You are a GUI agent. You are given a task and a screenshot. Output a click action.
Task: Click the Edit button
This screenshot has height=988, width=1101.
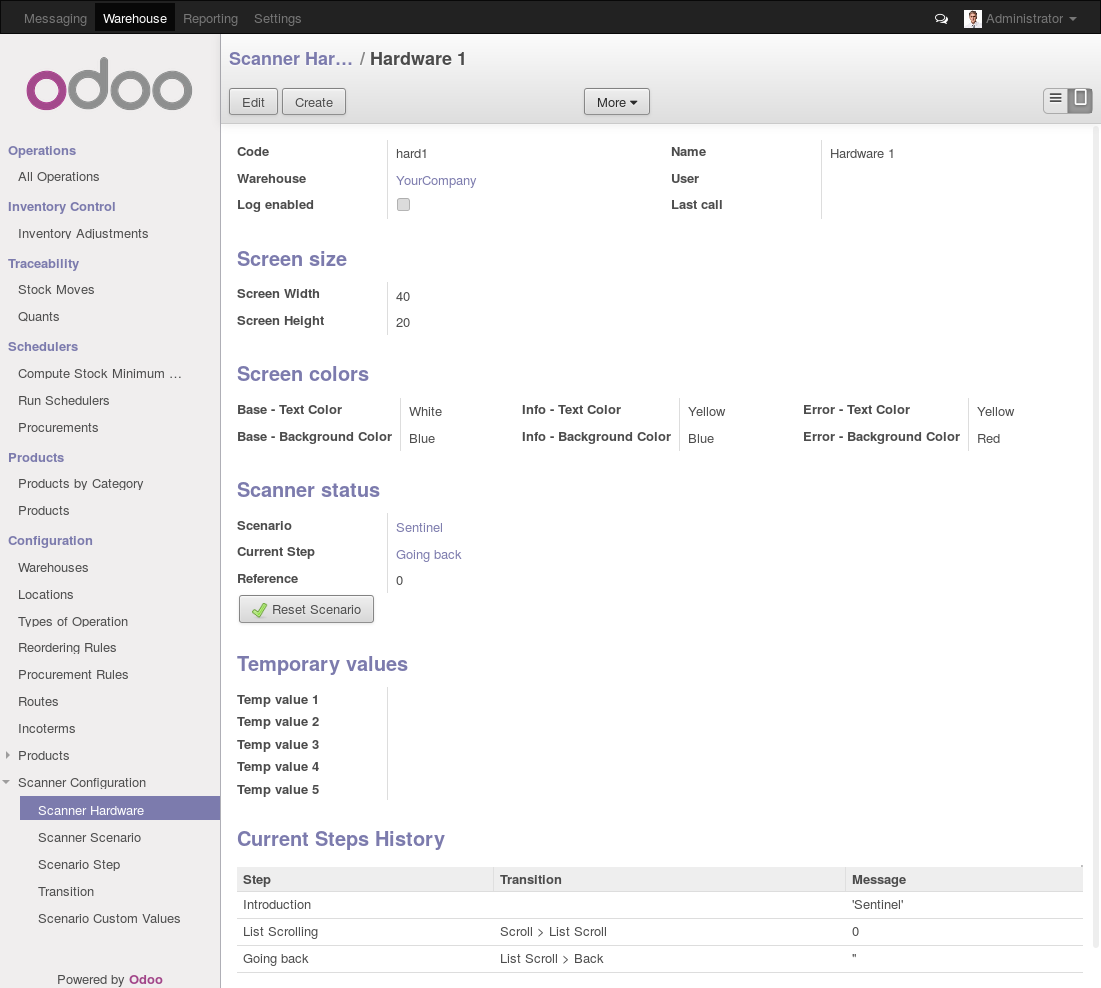252,101
